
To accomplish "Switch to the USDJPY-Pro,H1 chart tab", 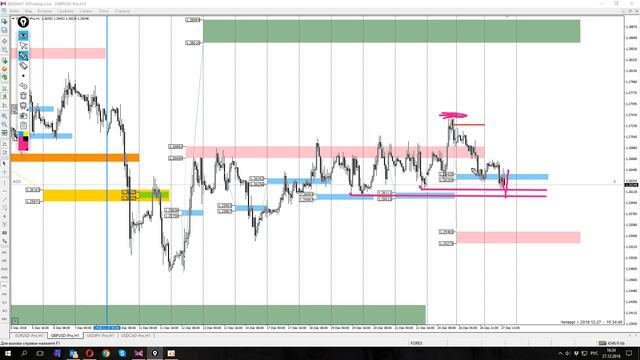I will [x=100, y=336].
